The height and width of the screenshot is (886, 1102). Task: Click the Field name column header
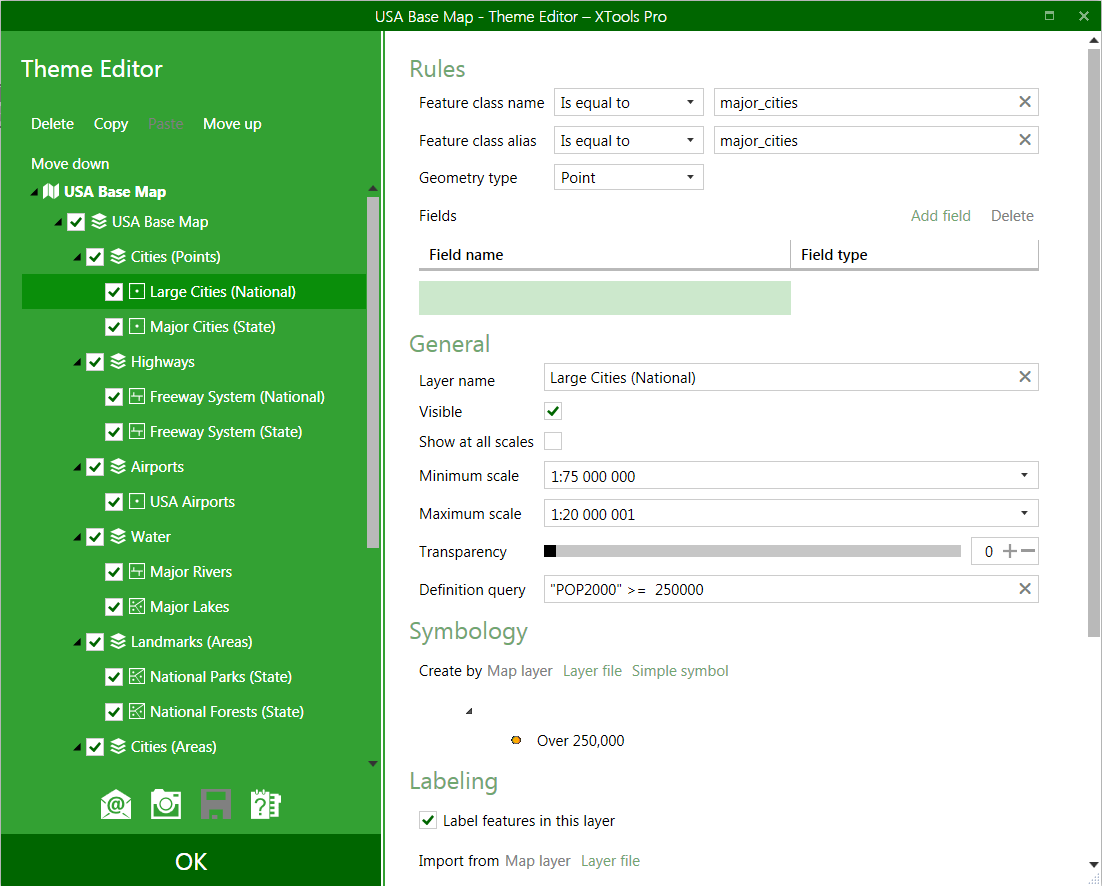604,254
